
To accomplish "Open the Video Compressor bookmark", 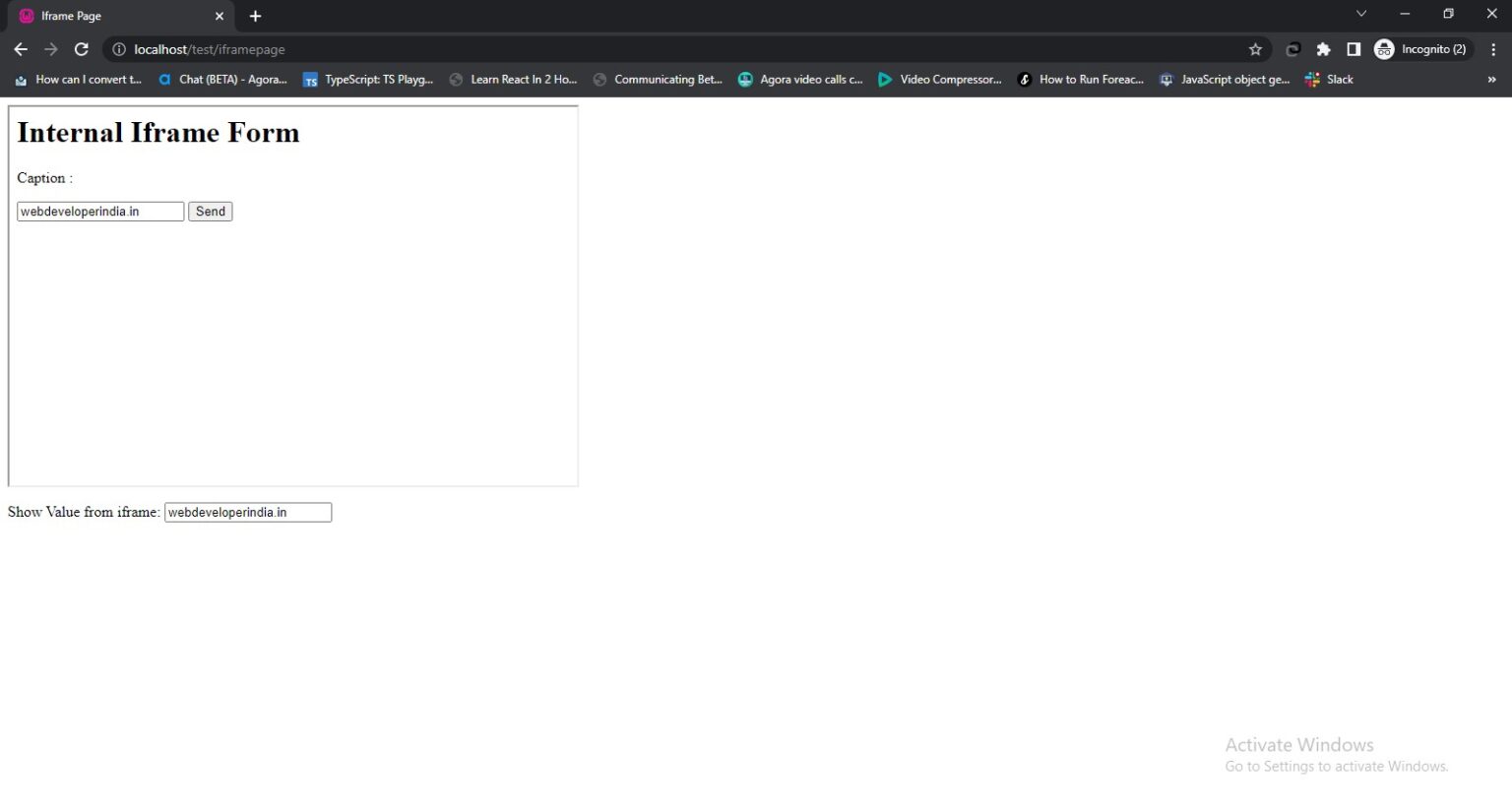I will tap(939, 80).
